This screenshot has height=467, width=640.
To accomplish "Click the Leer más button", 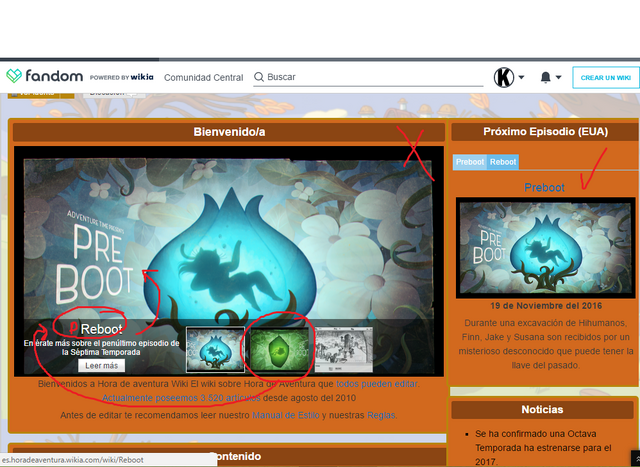I will [x=102, y=366].
